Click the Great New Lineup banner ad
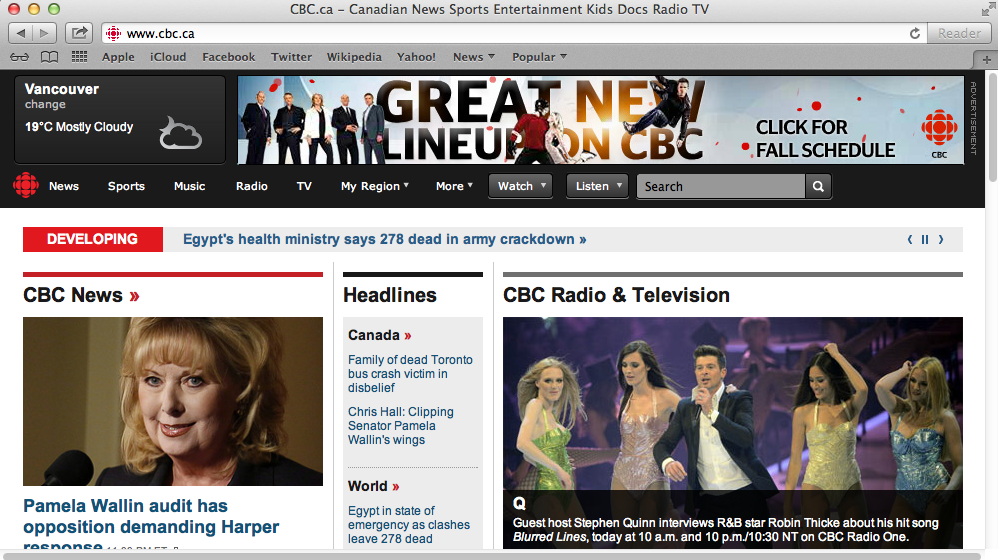 coord(601,120)
